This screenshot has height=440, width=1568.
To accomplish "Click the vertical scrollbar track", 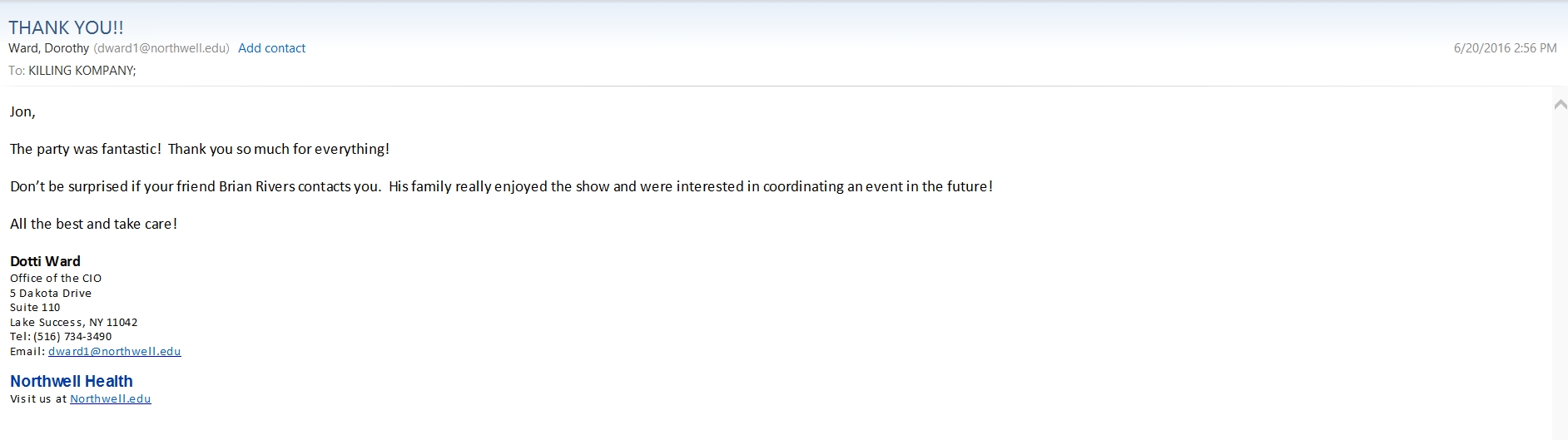I will [x=1560, y=274].
